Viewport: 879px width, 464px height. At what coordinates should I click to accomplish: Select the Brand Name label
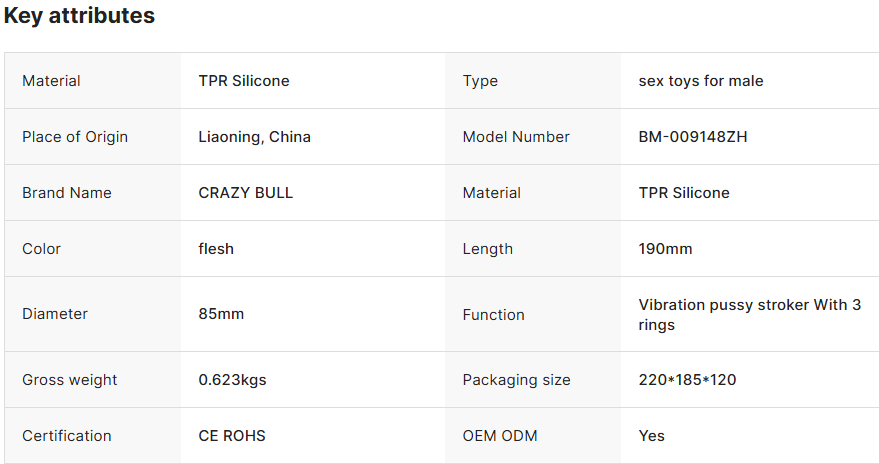tap(67, 193)
